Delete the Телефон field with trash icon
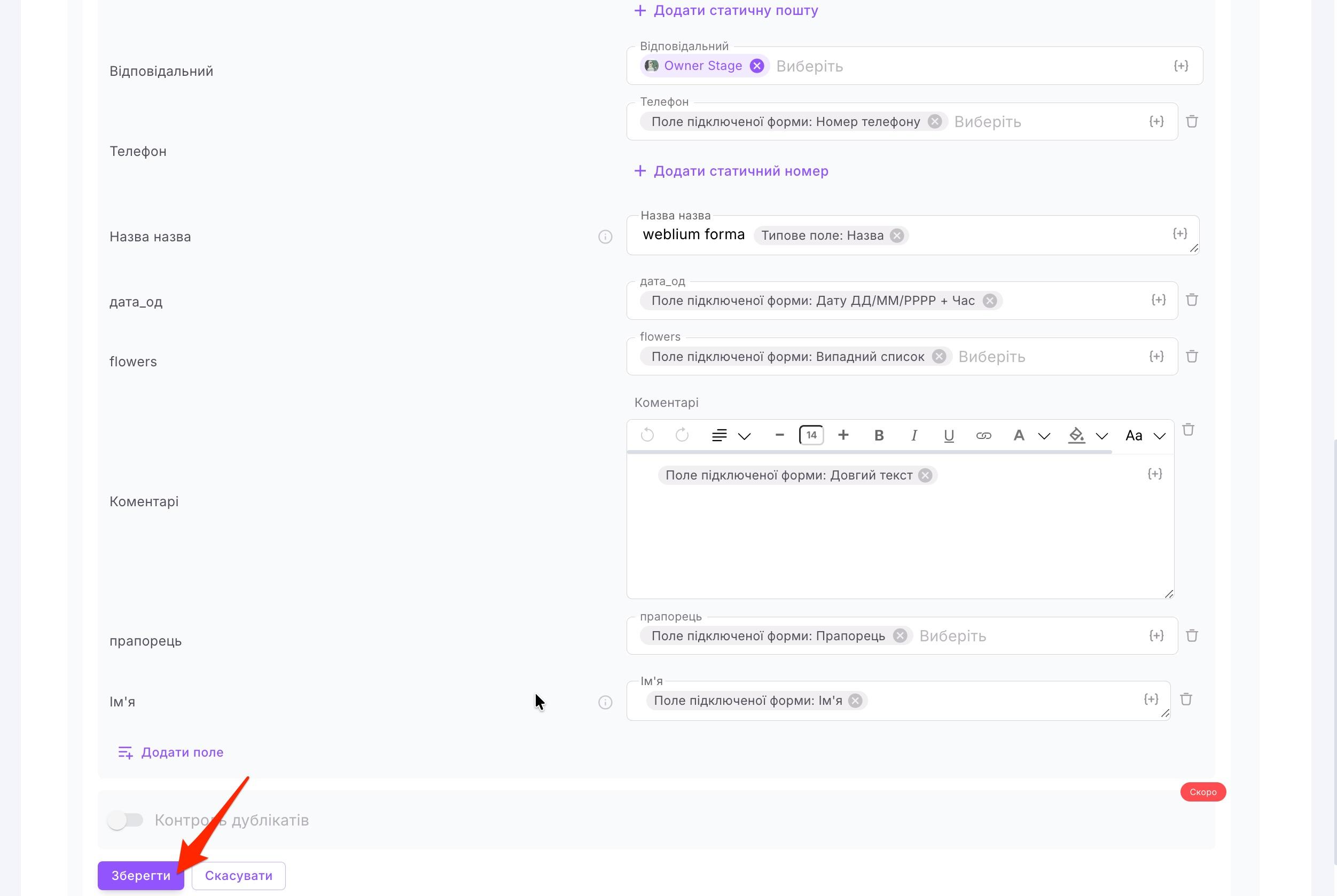 pyautogui.click(x=1192, y=122)
